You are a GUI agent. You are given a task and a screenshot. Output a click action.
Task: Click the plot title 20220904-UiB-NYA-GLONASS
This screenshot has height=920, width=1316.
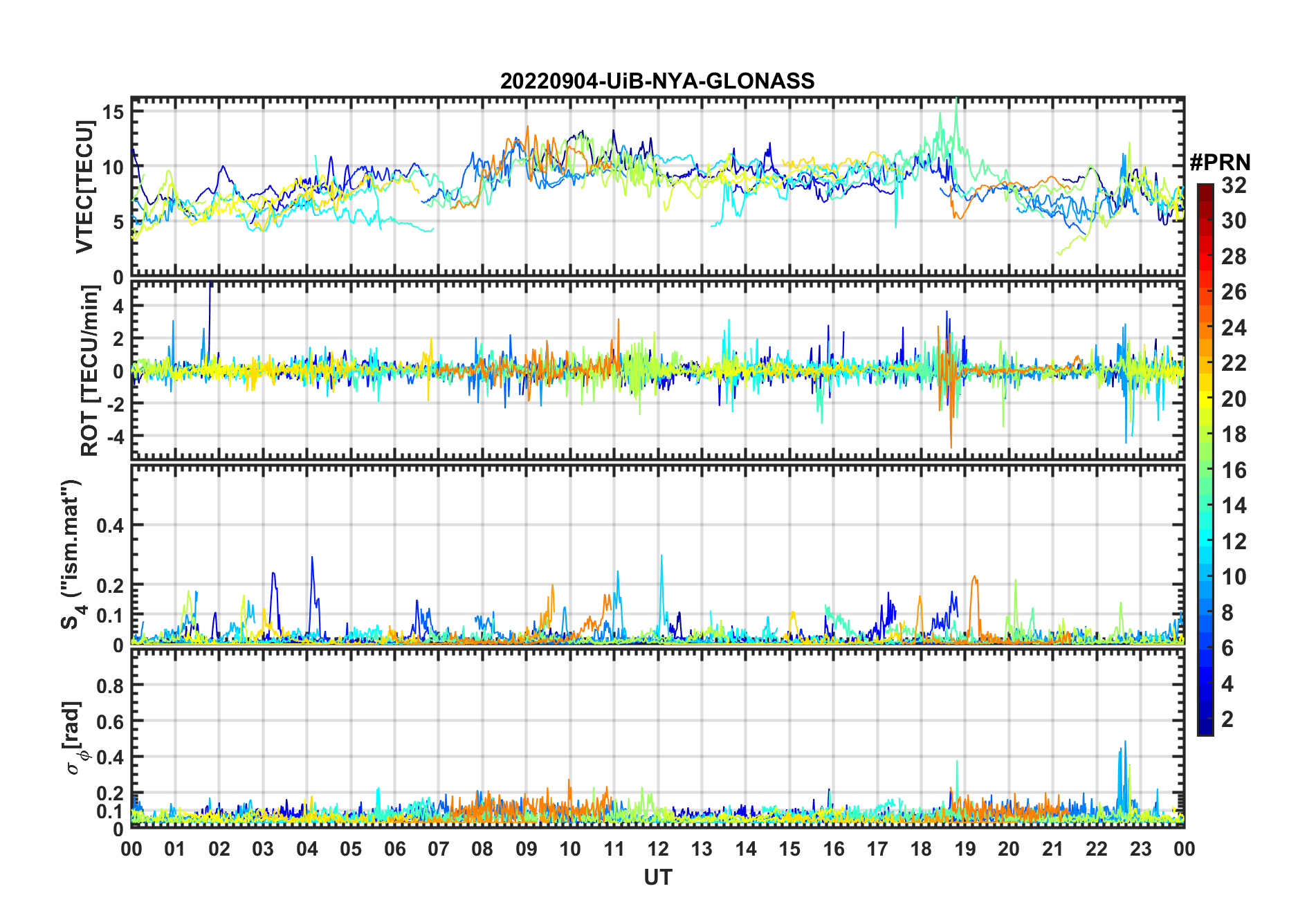[657, 82]
